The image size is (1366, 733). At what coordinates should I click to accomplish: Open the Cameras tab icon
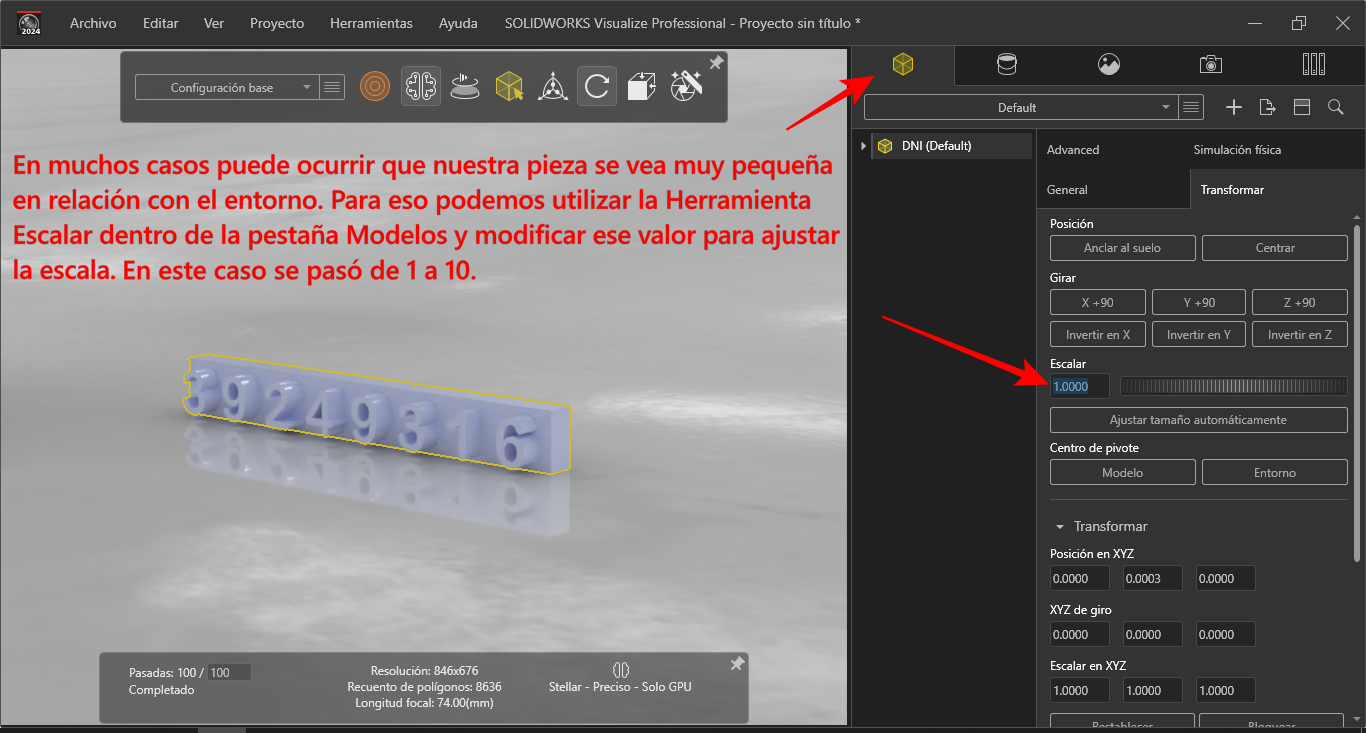click(1210, 65)
